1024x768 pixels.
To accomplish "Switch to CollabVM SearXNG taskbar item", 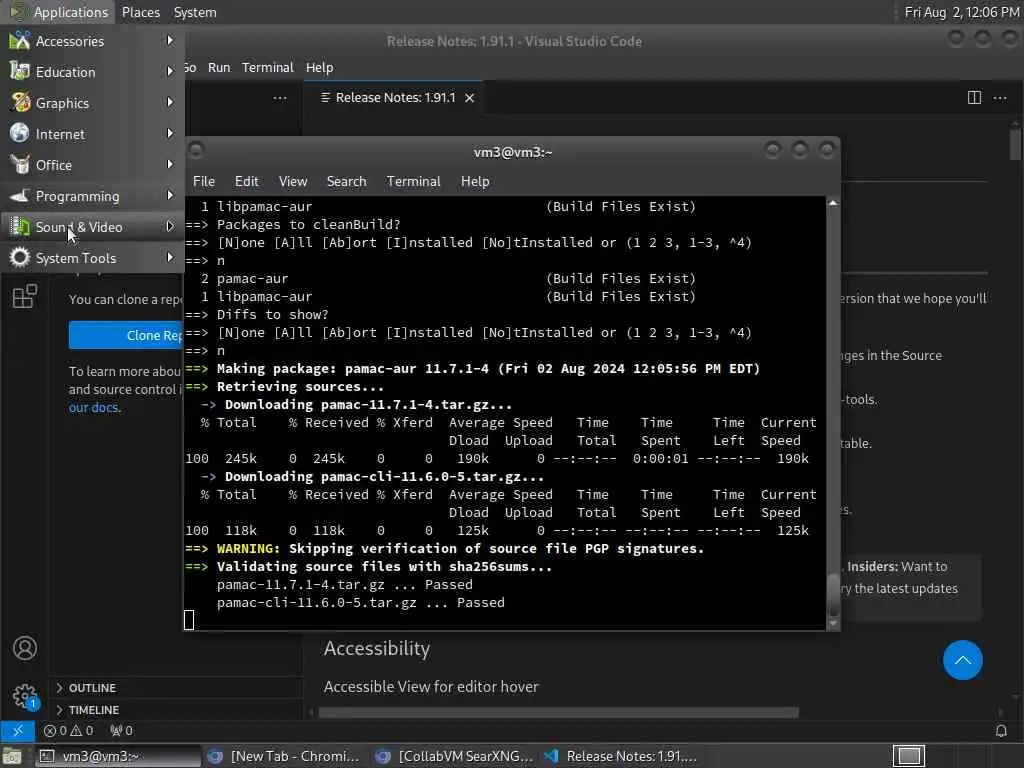I will pos(455,756).
